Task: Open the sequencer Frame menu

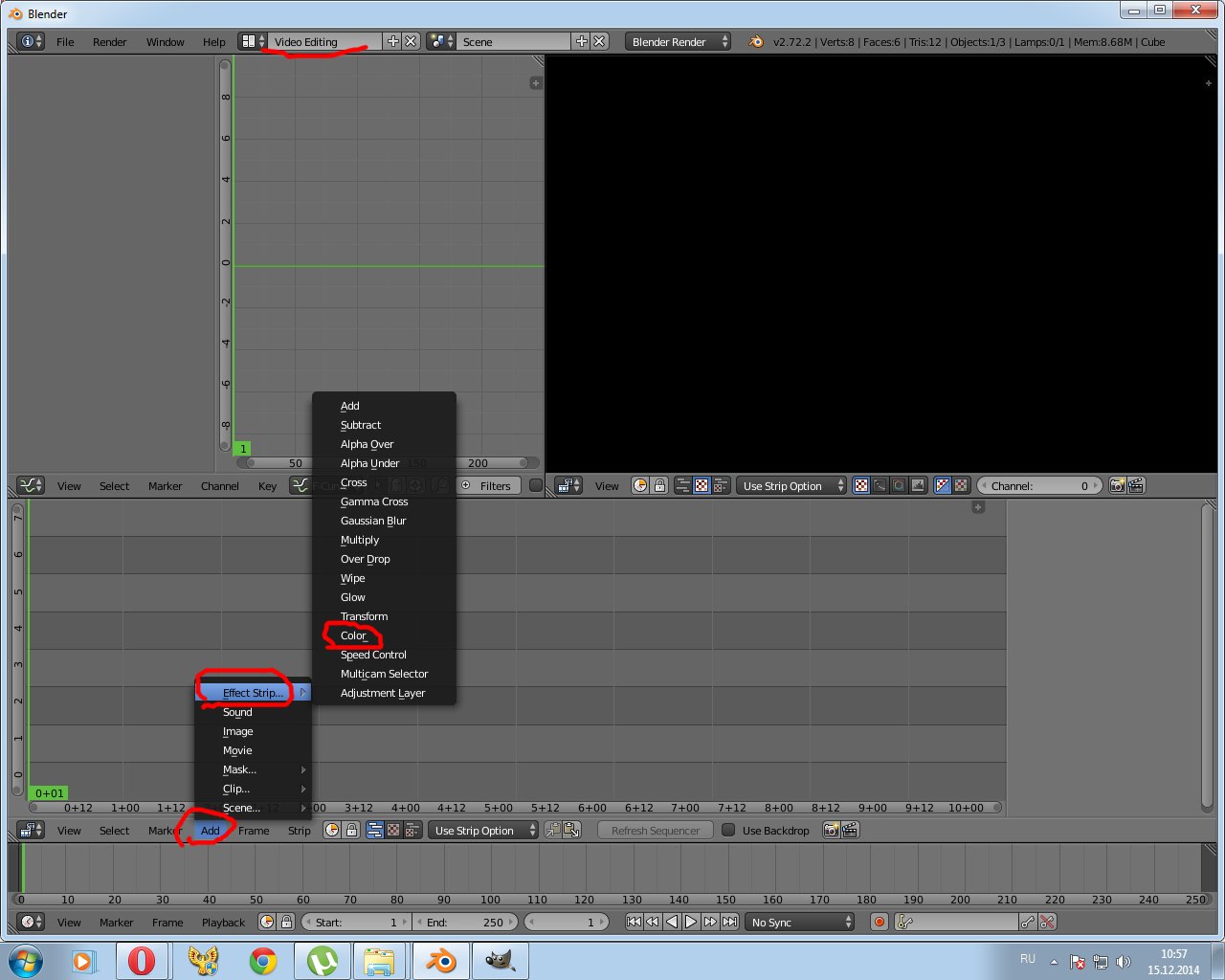Action: 254,831
